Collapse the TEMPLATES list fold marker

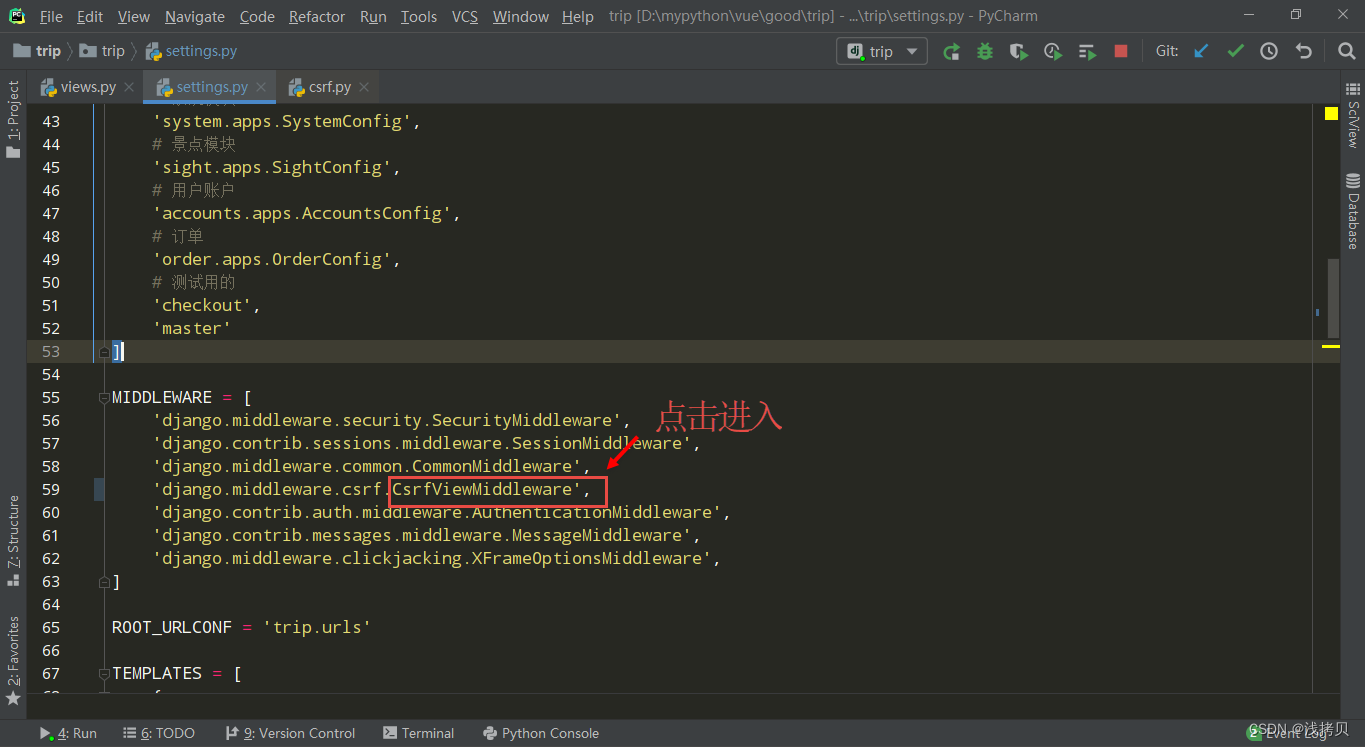coord(104,674)
